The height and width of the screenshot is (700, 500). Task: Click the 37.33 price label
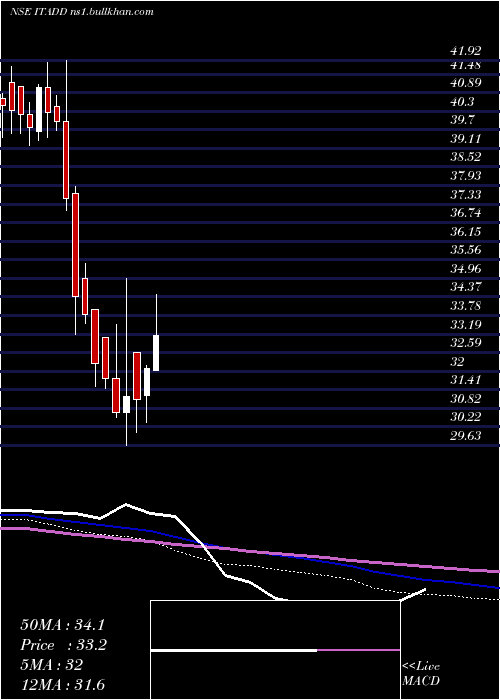click(466, 195)
